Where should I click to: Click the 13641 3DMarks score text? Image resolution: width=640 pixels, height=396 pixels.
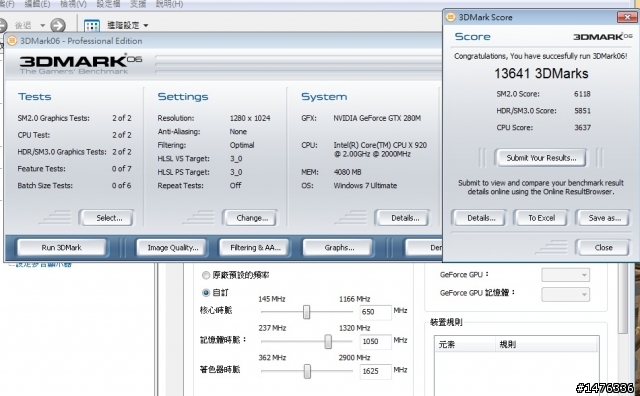tap(541, 73)
